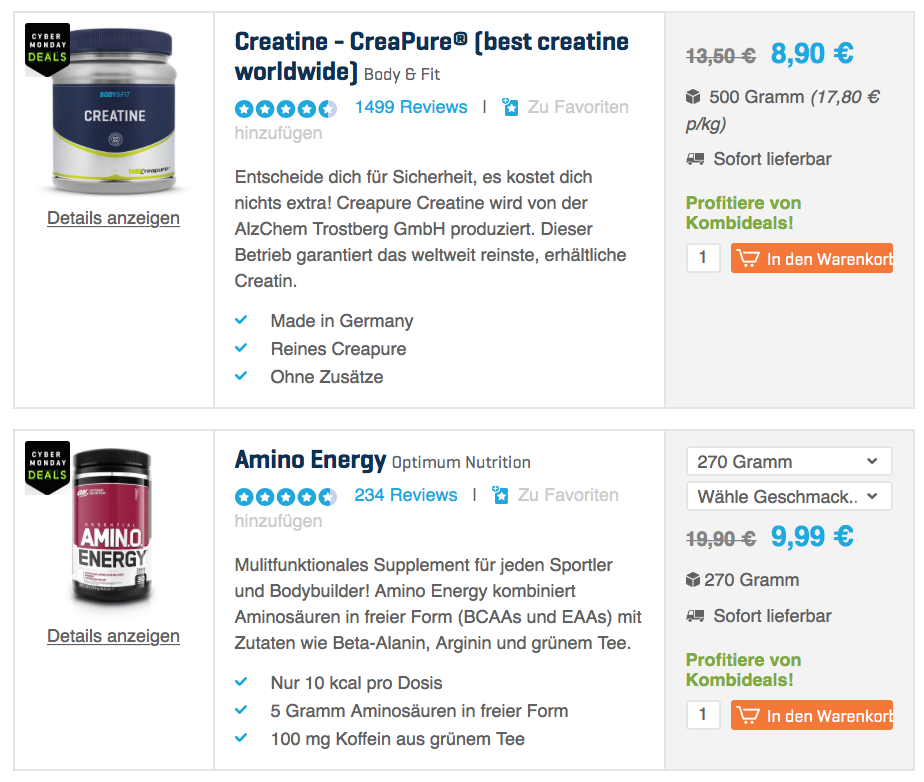This screenshot has height=782, width=924.
Task: Add Amino Energy to the Warenkorb
Action: [x=812, y=715]
